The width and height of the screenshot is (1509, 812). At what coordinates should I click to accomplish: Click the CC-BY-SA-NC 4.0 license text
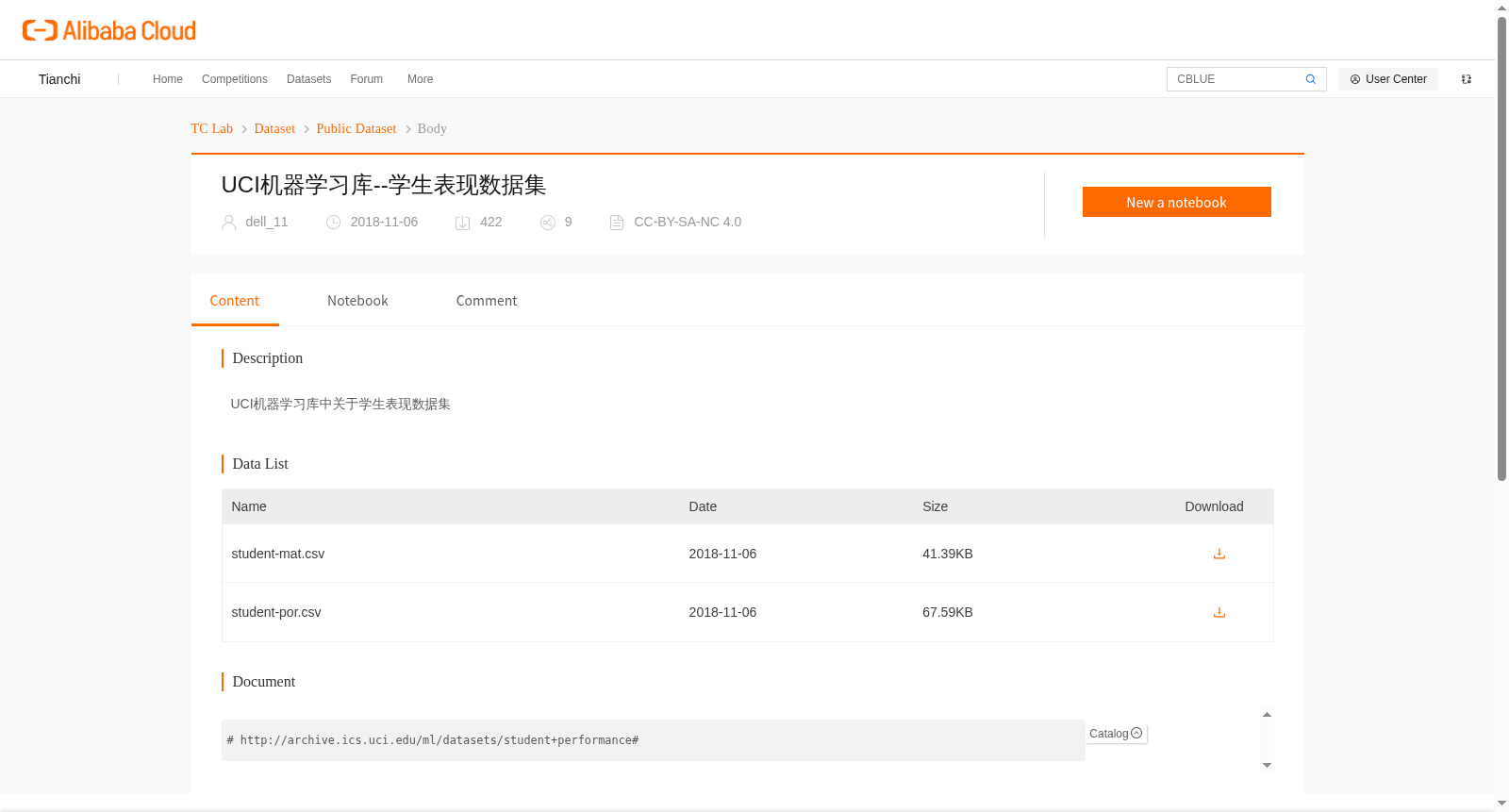(x=688, y=222)
